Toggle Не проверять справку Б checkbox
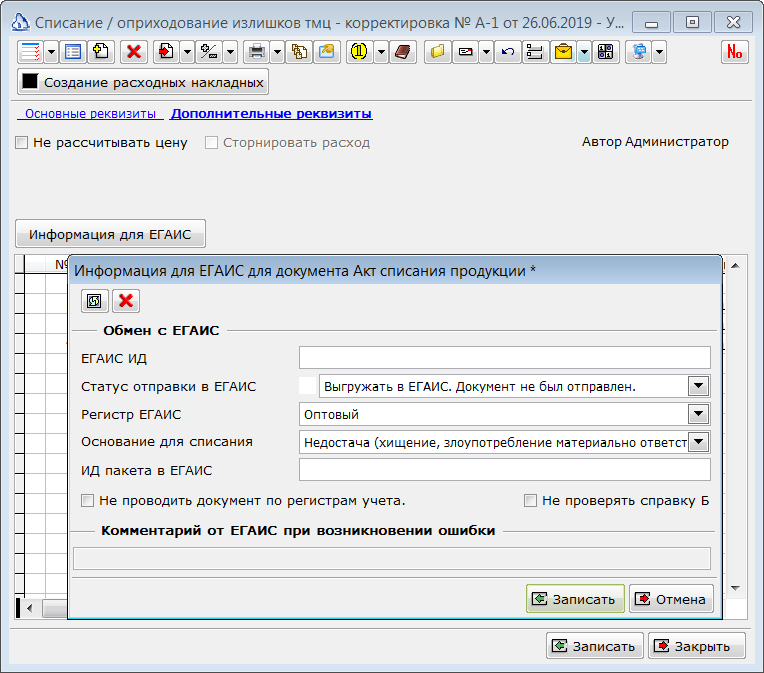Viewport: 764px width, 673px height. point(530,500)
